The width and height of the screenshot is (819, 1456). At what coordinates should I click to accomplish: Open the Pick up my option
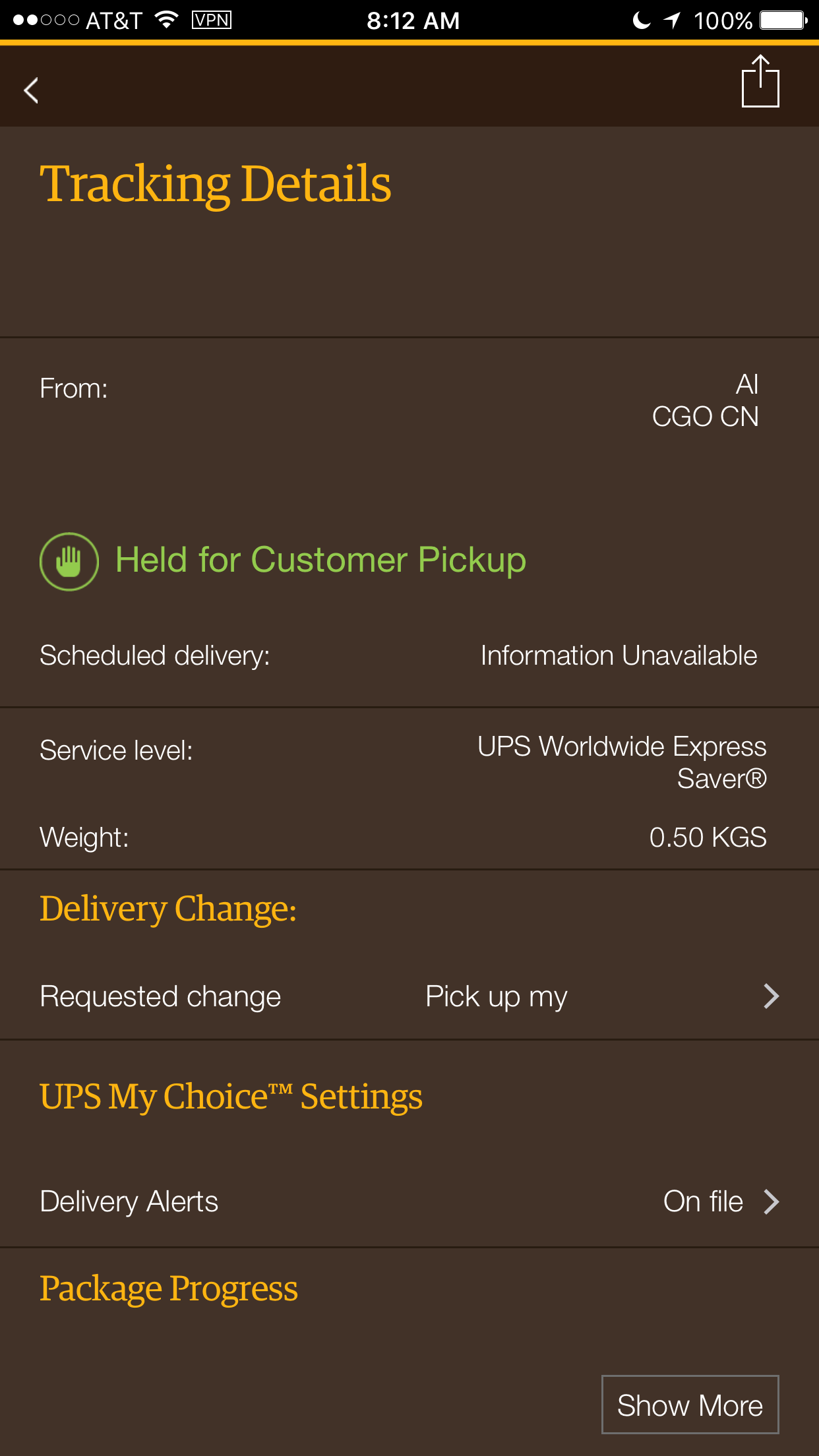tap(496, 996)
